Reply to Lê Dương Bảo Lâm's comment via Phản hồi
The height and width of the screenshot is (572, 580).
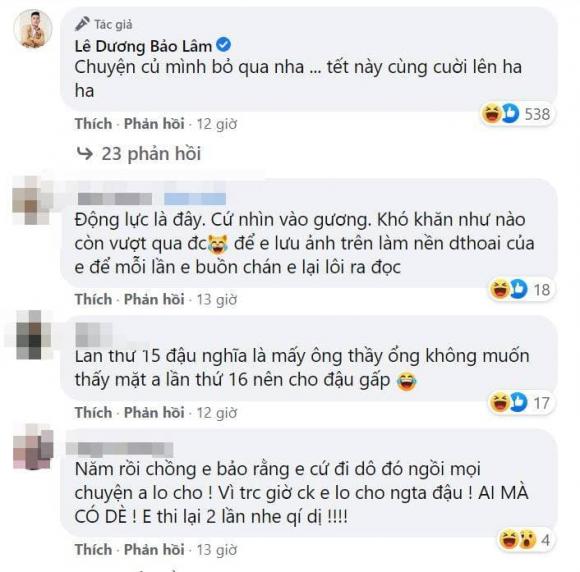(x=154, y=124)
